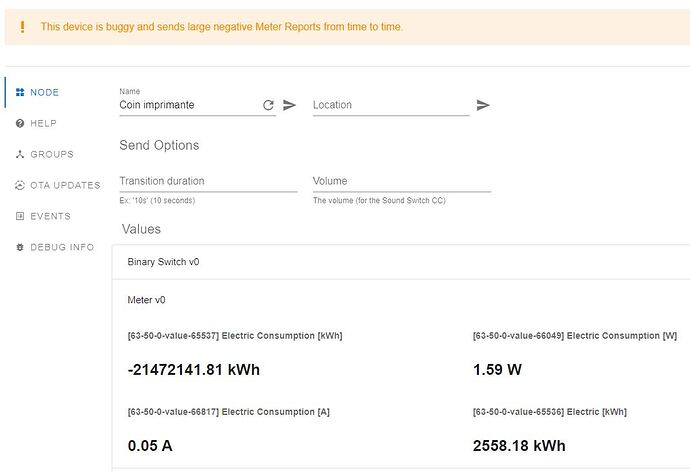Screen dimensions: 690x471
Task: Click the warning exclamation icon
Action: click(x=22, y=27)
